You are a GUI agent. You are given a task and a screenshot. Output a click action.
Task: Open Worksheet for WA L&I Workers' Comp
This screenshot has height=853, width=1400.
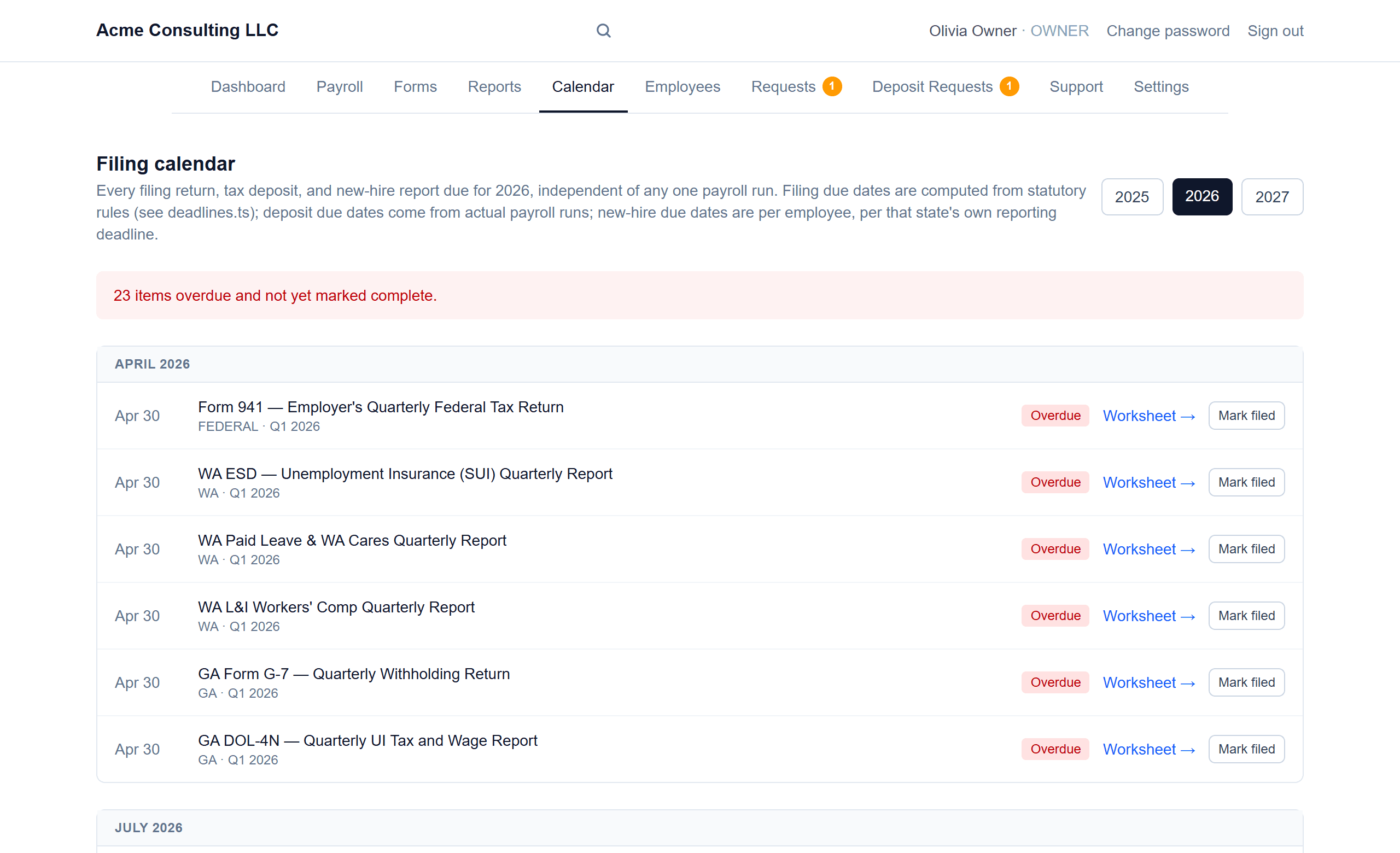click(1149, 616)
